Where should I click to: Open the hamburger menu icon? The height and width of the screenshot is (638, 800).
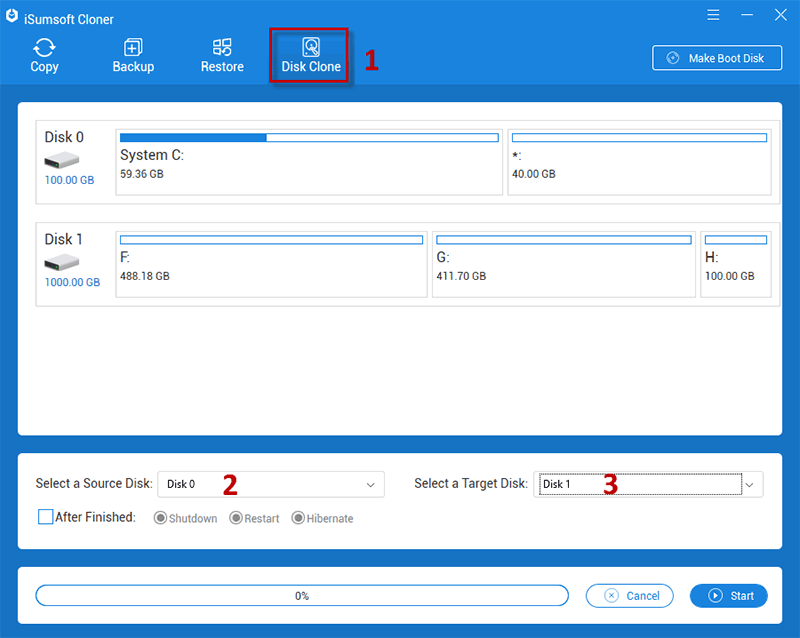(x=713, y=15)
